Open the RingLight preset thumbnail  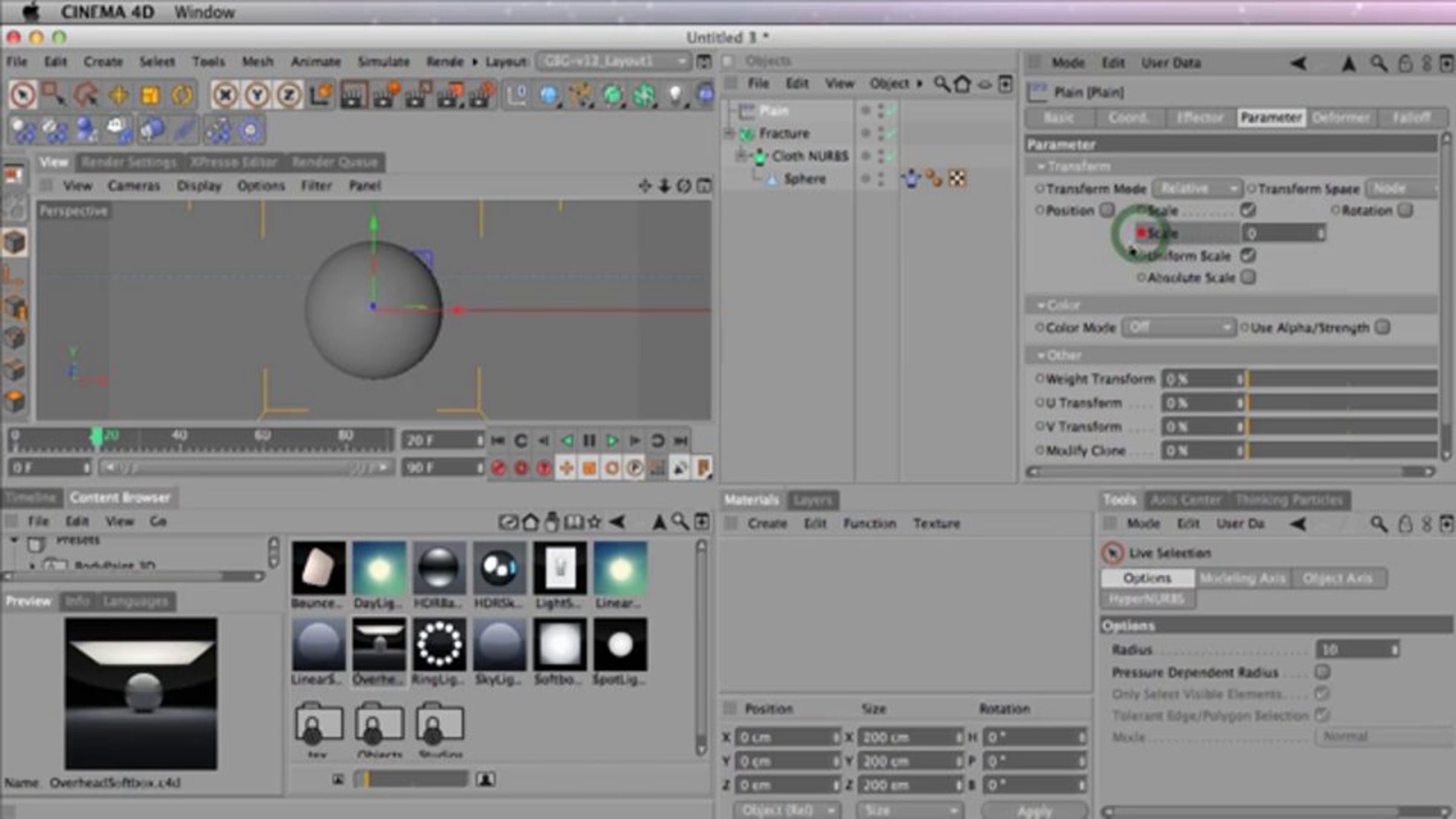[440, 644]
